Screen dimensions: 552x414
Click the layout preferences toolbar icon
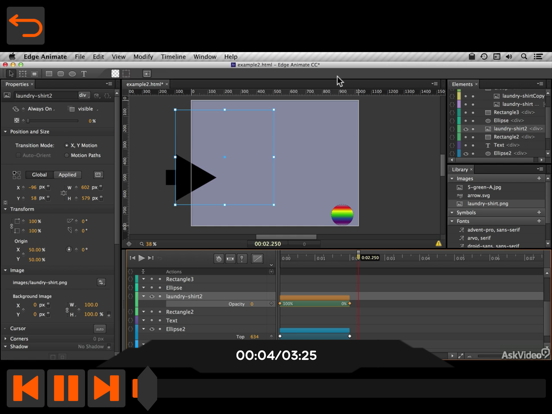click(147, 73)
